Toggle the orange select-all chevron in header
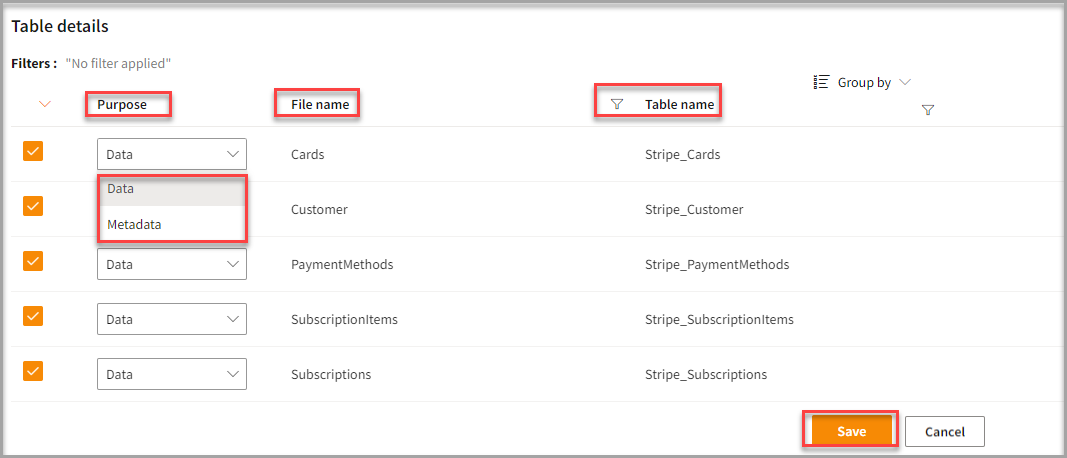Viewport: 1067px width, 458px height. point(44,104)
